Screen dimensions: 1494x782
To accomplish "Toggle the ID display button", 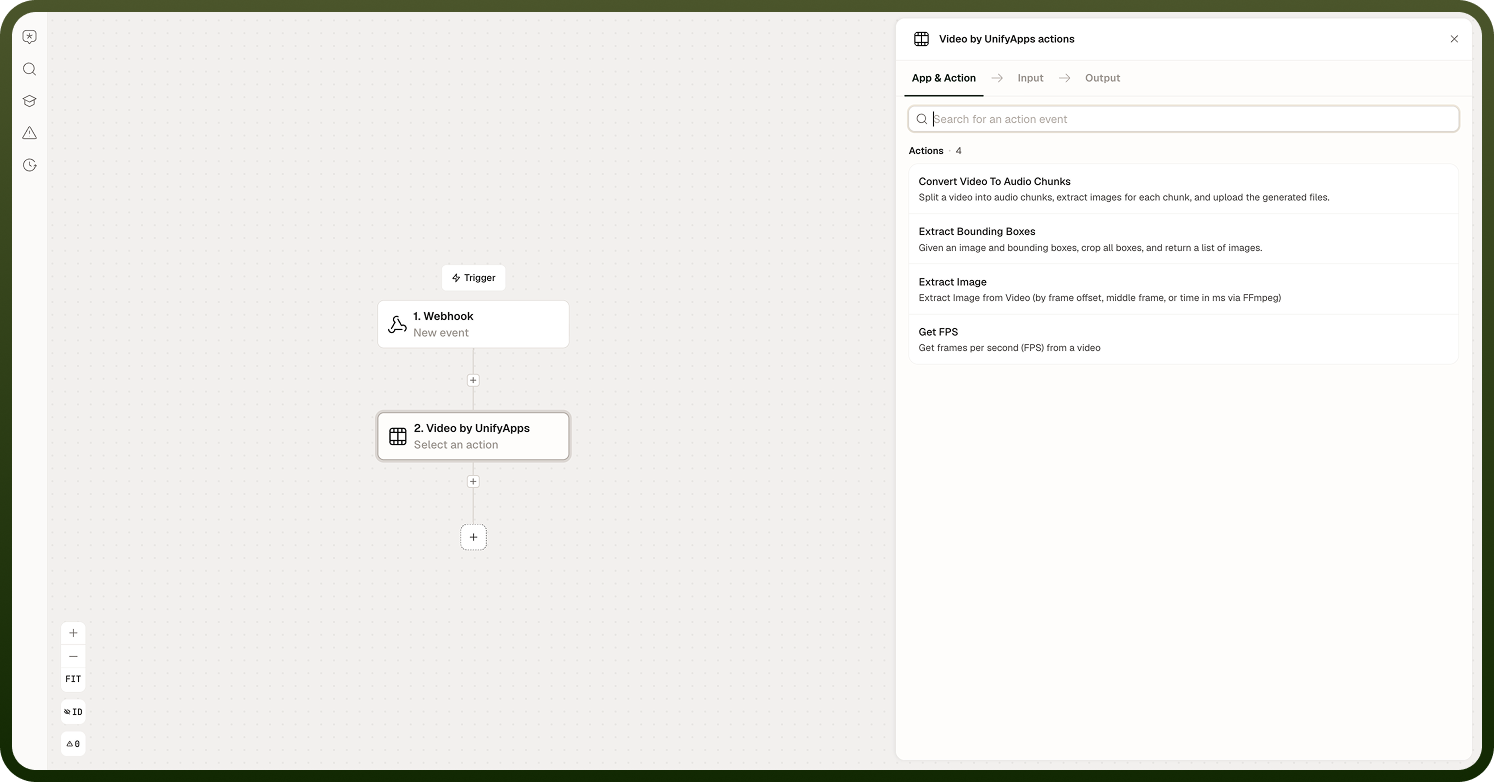I will (73, 712).
